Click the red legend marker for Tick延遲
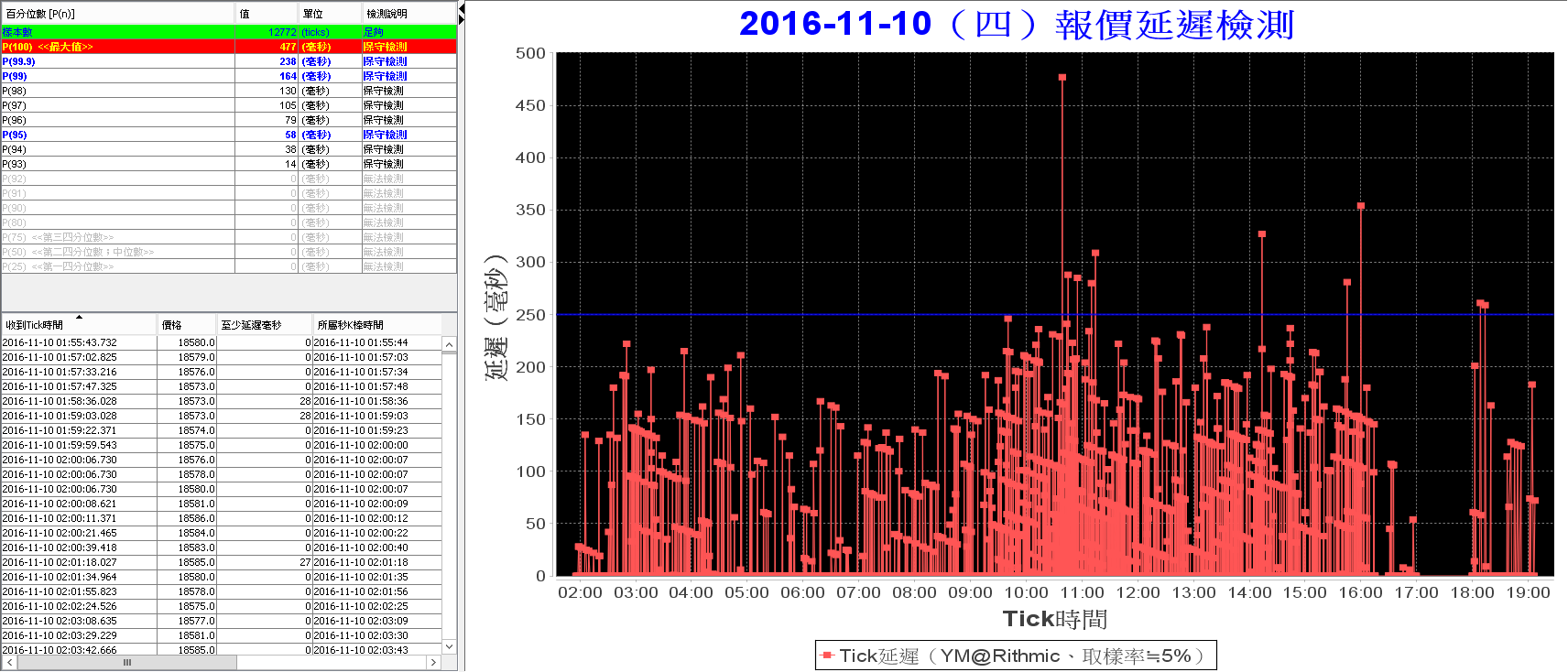 [x=827, y=656]
